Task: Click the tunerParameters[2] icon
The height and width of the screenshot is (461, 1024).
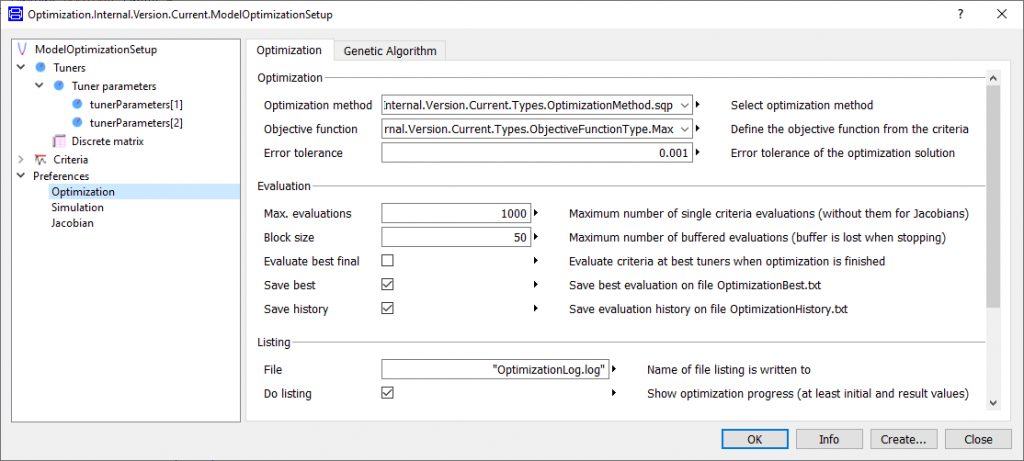Action: [78, 122]
